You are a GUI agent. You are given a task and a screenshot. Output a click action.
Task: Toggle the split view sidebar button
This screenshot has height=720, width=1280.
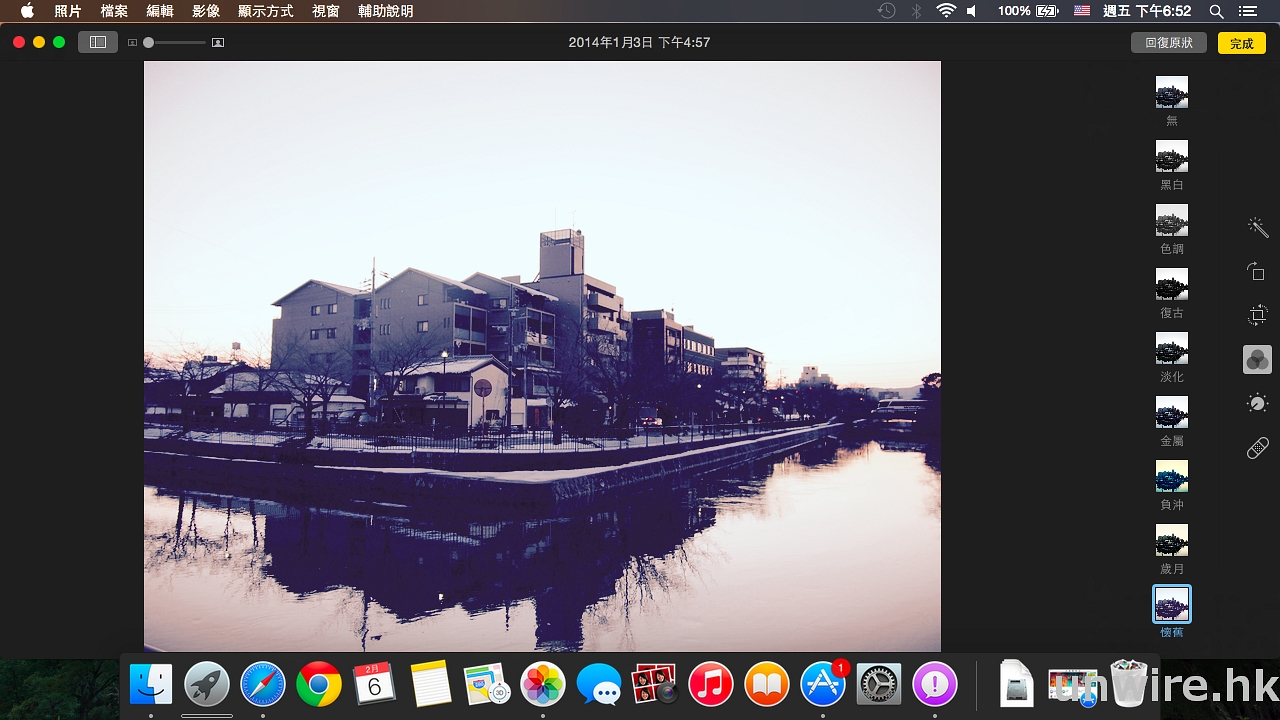click(x=98, y=42)
